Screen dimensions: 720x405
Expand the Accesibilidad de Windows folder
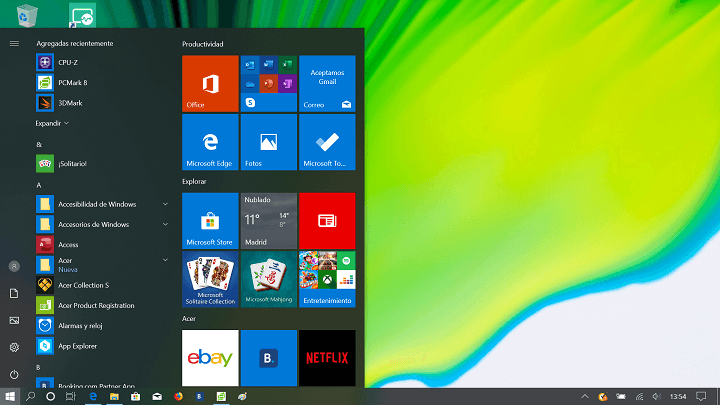click(165, 204)
